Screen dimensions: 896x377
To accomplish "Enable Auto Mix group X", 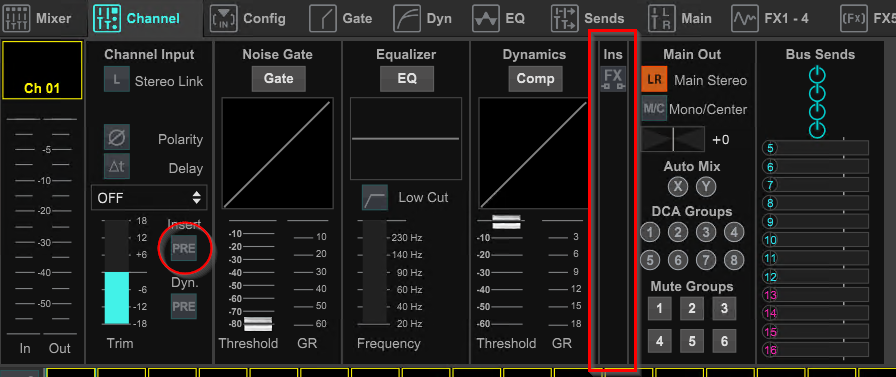I will 678,187.
